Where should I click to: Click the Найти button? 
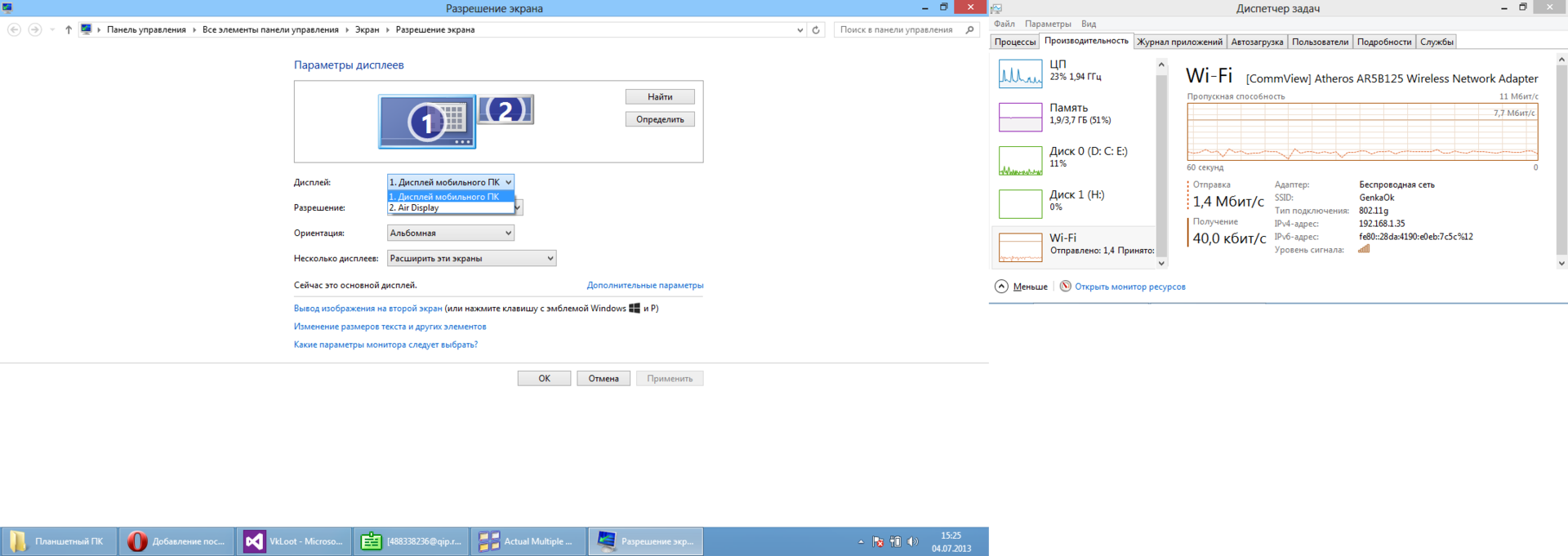660,96
